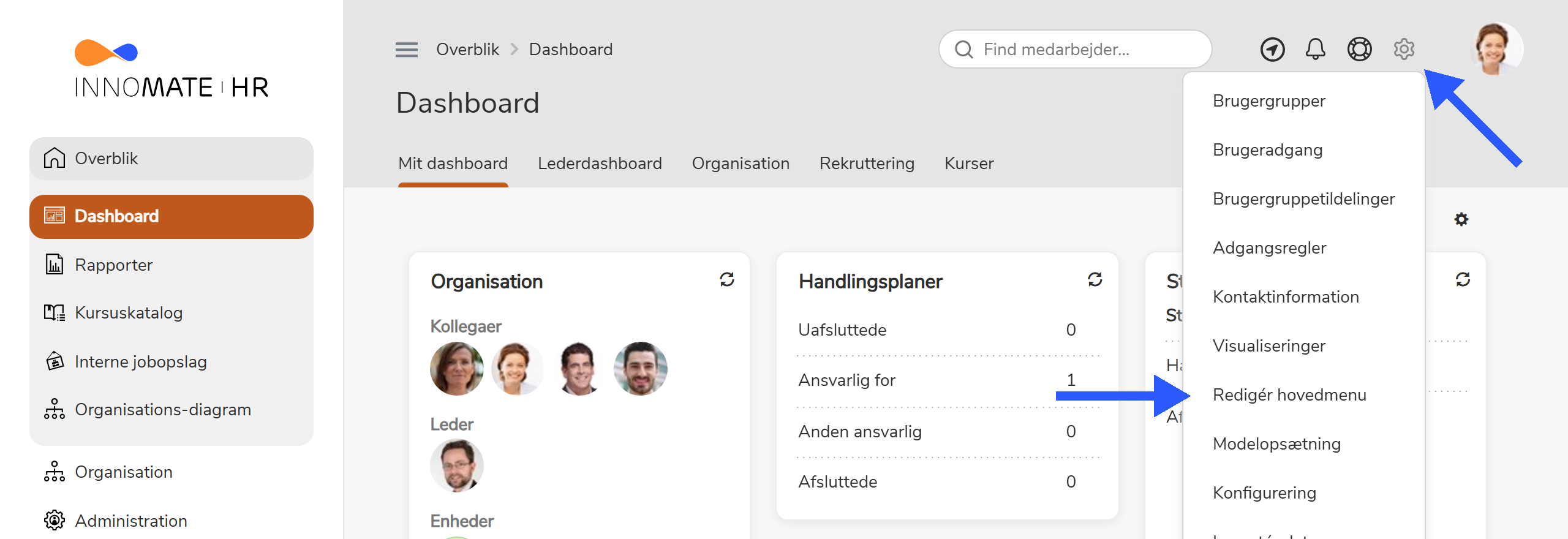Open Kontaktinformation menu entry

point(1304,297)
